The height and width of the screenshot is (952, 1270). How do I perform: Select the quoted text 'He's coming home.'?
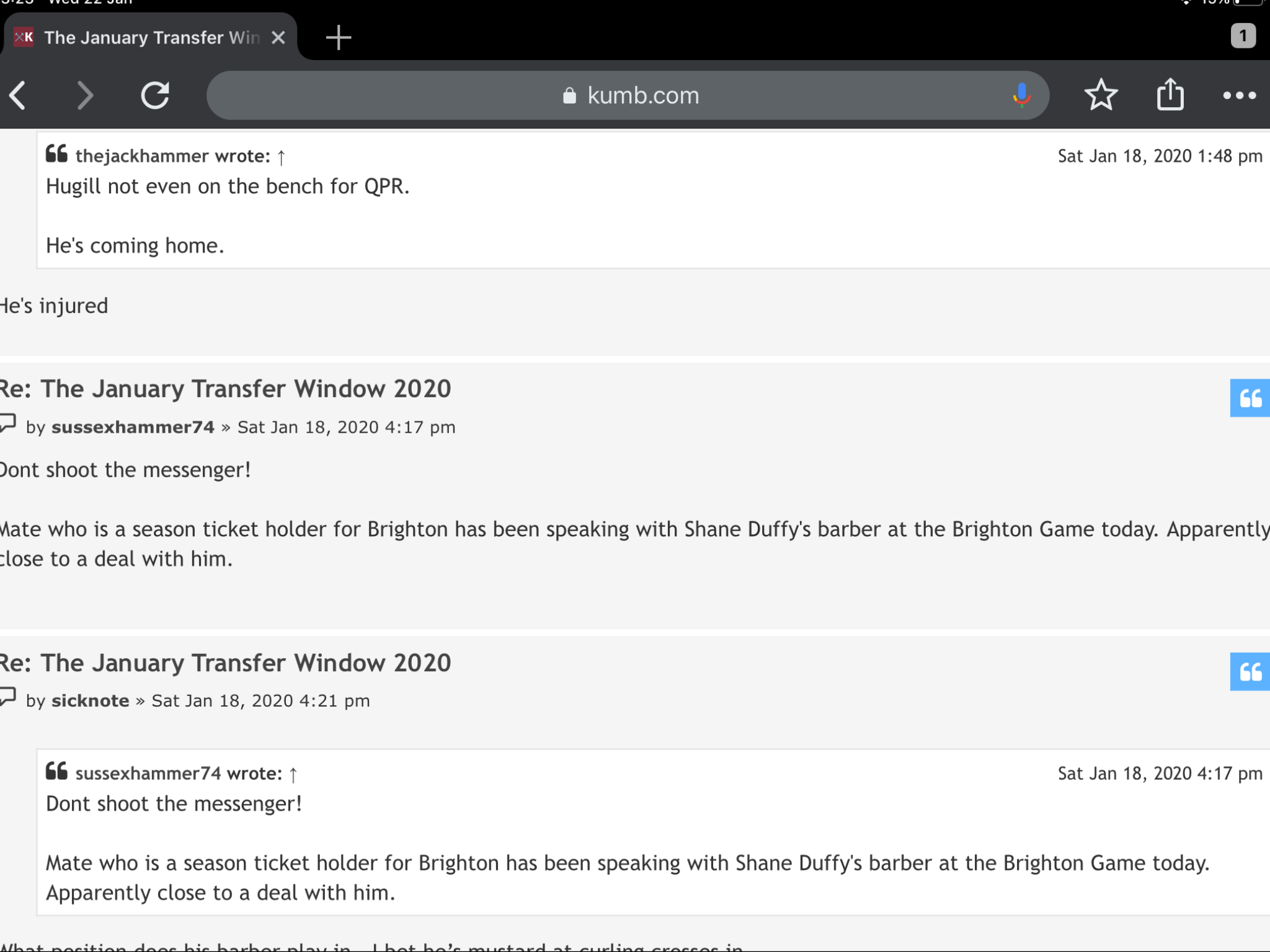135,246
